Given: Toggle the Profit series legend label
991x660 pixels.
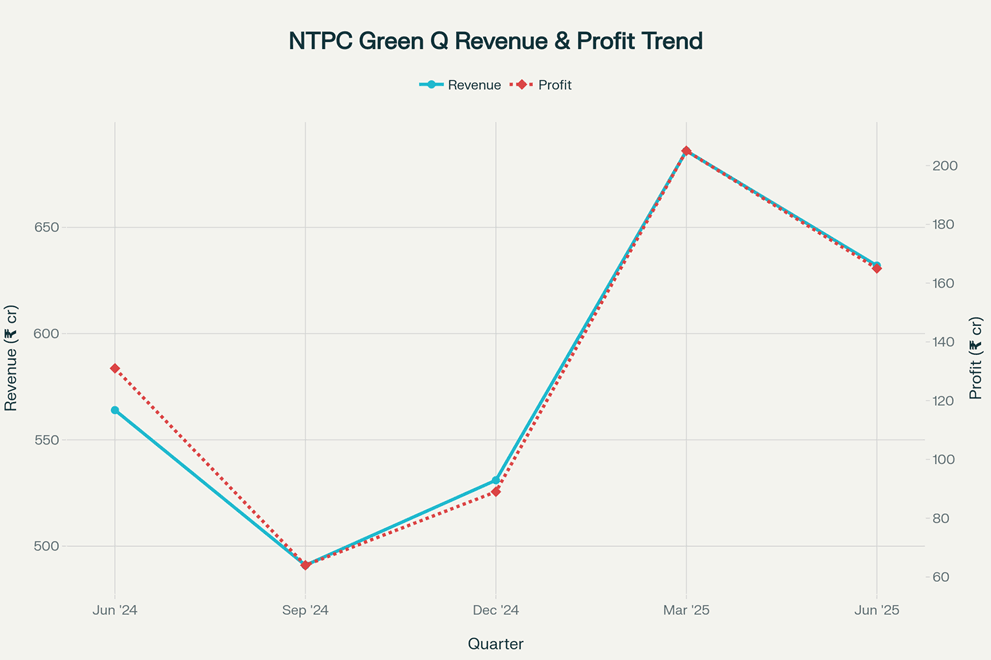Looking at the screenshot, I should [554, 85].
